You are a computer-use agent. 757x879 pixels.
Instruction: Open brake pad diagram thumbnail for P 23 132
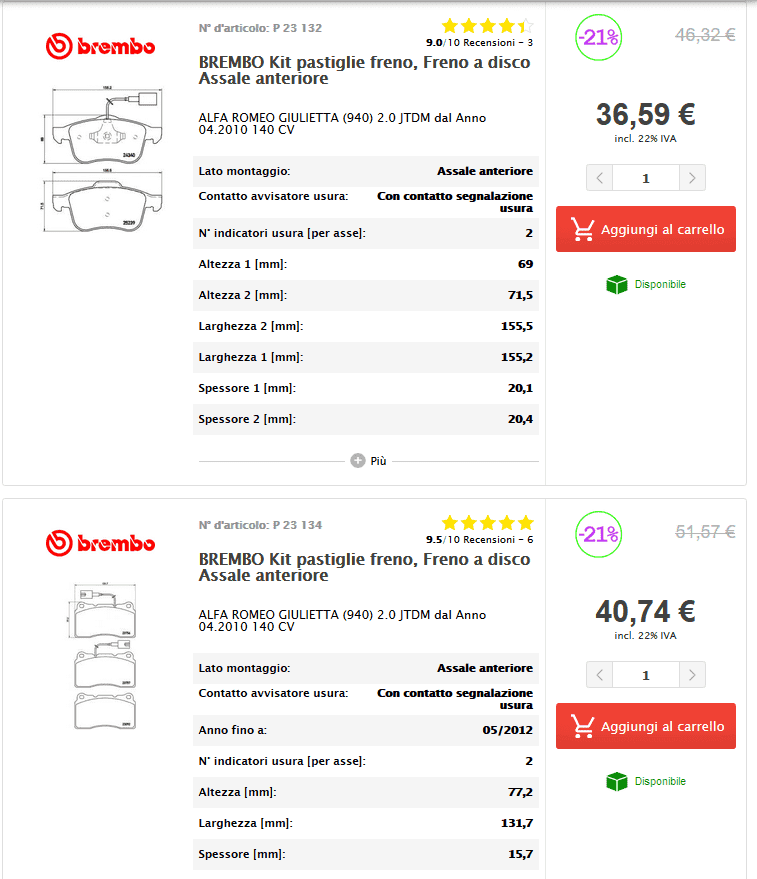click(x=100, y=160)
